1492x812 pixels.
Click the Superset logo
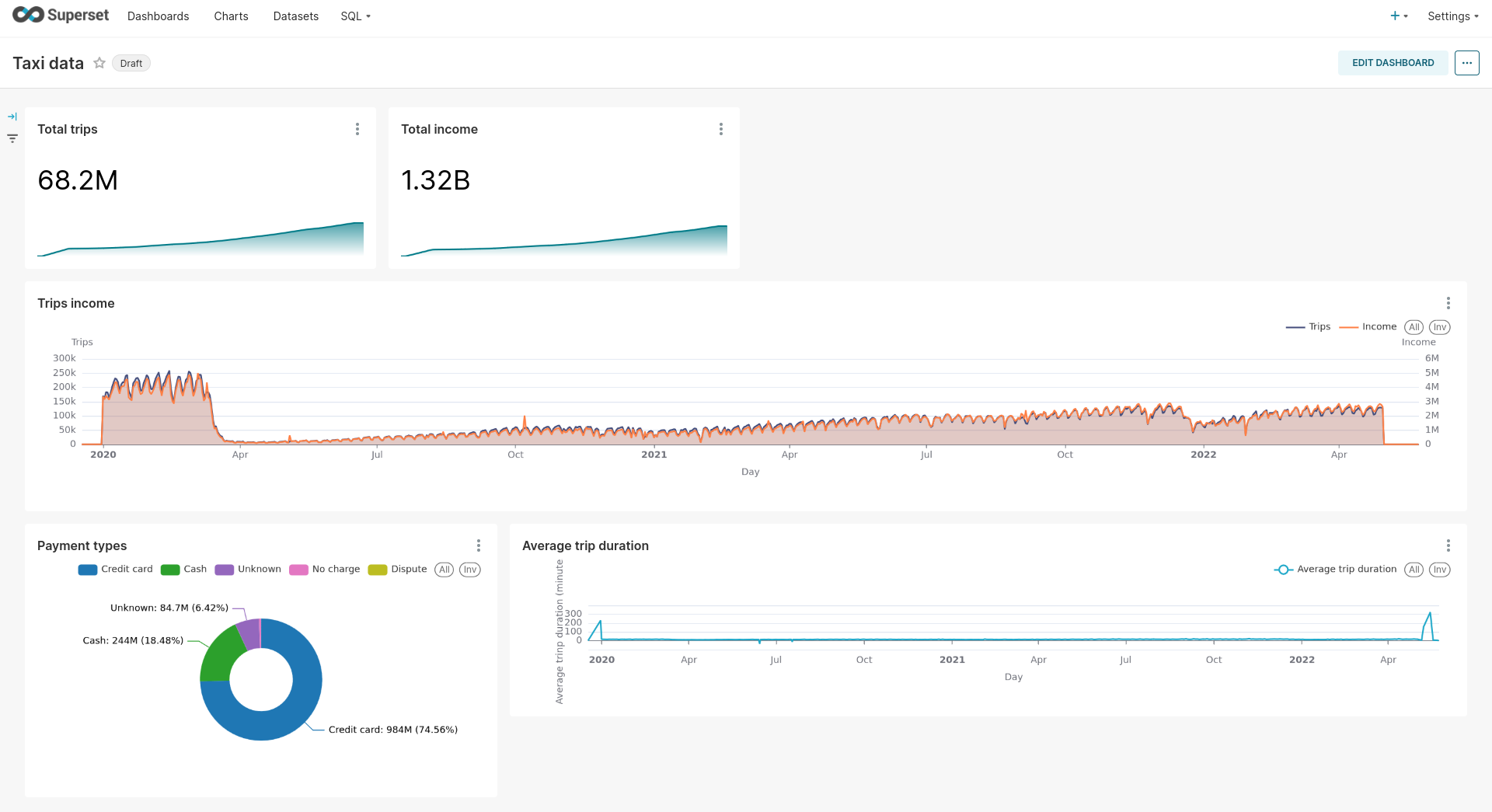61,16
